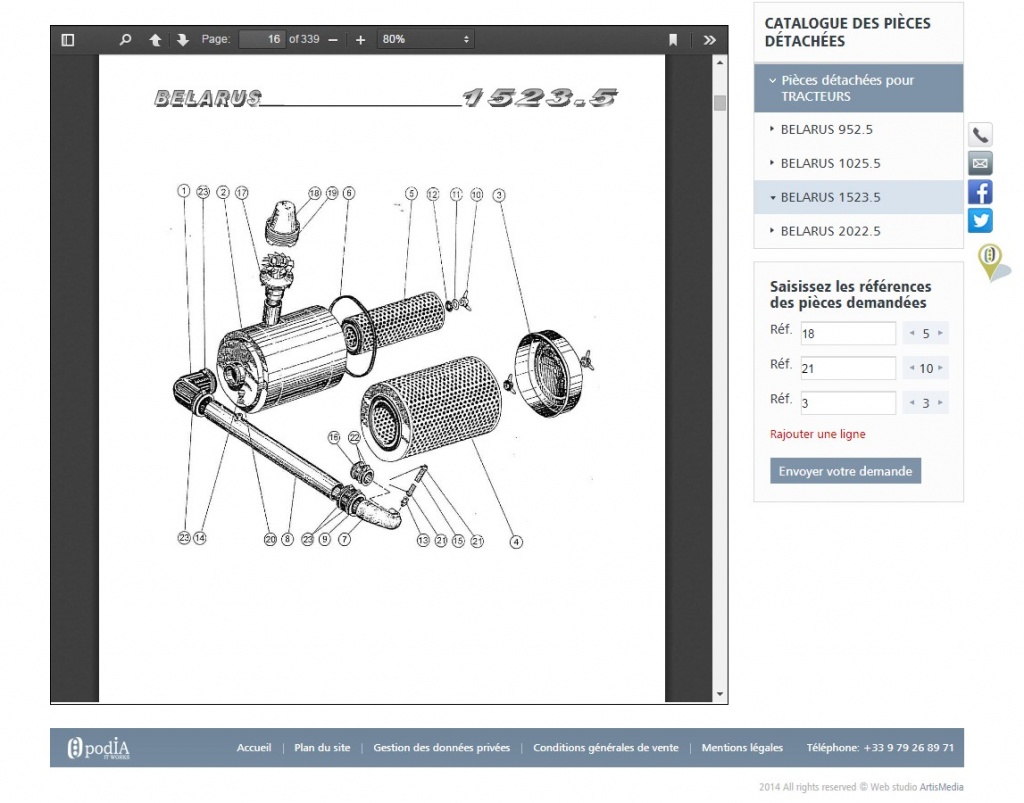
Task: Open the PDF tools double-chevron menu
Action: [x=710, y=40]
